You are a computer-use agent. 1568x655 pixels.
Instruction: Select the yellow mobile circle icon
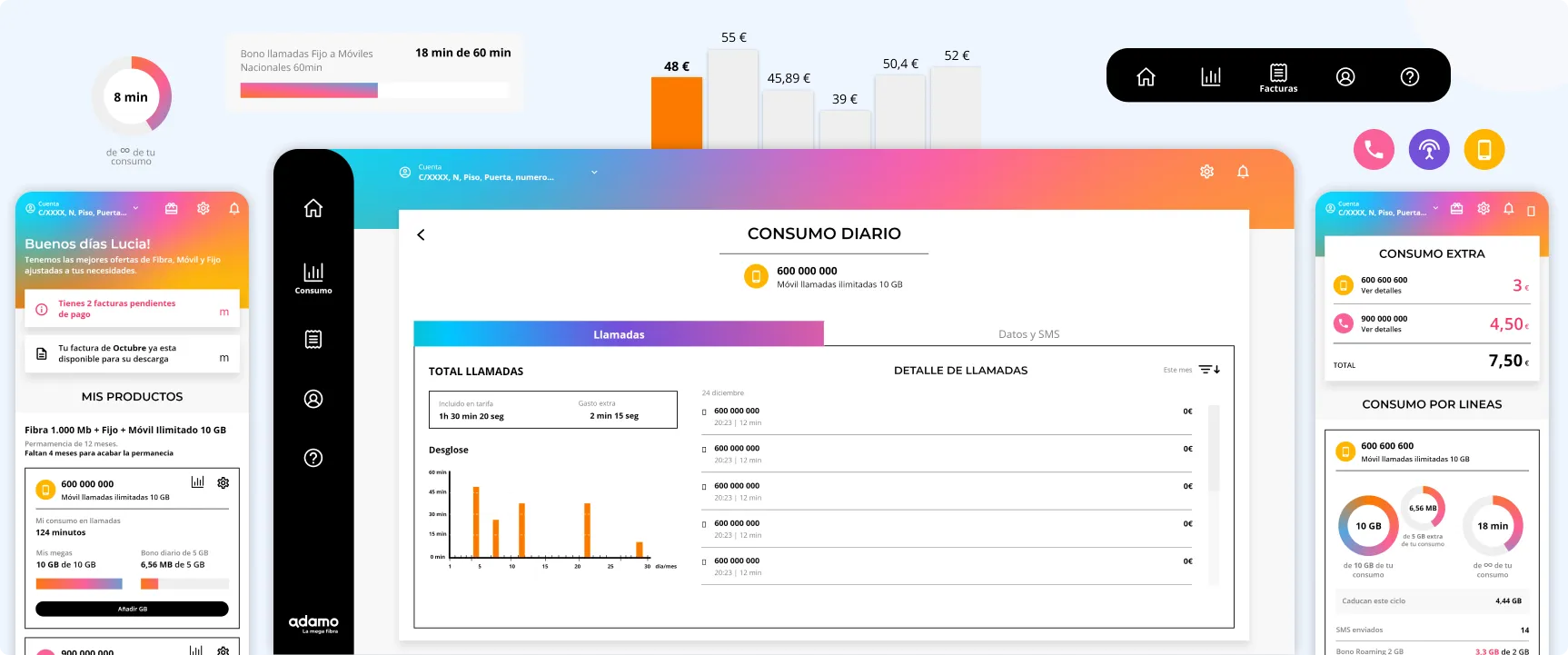1484,149
